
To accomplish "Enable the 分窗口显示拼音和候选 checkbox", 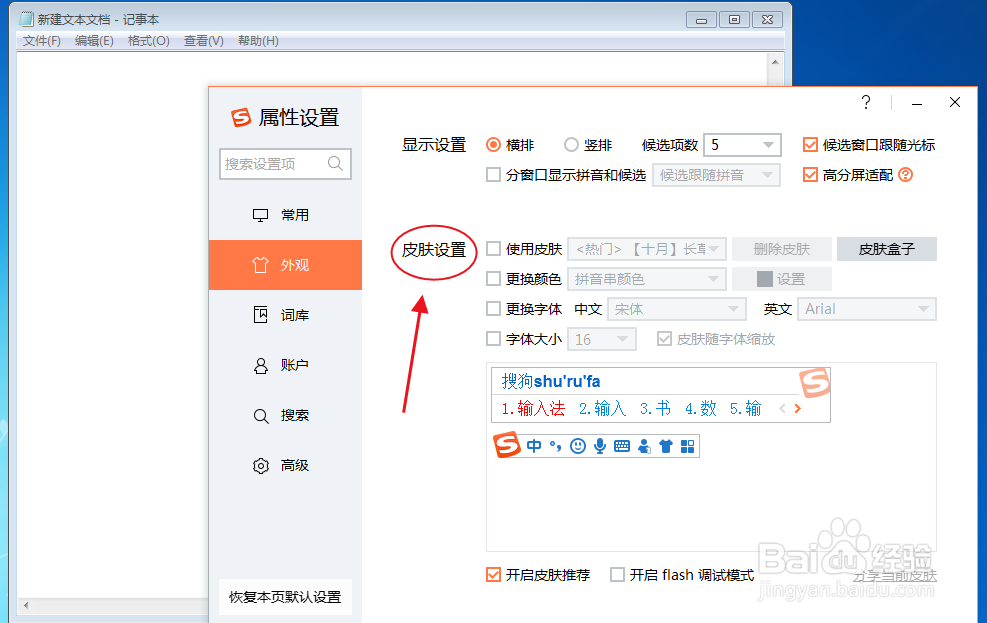I will 494,174.
